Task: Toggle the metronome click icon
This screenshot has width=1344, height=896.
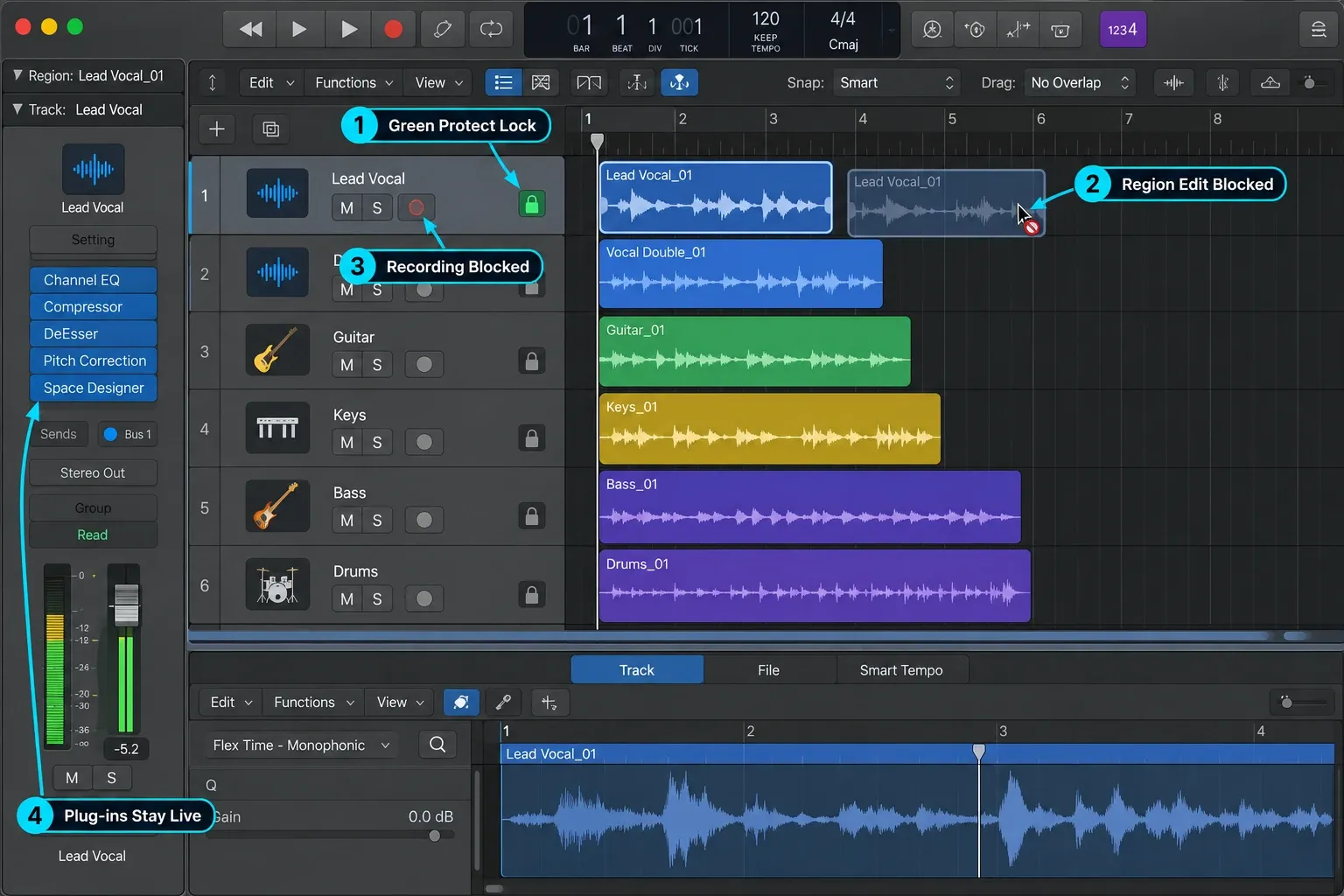Action: (x=933, y=29)
